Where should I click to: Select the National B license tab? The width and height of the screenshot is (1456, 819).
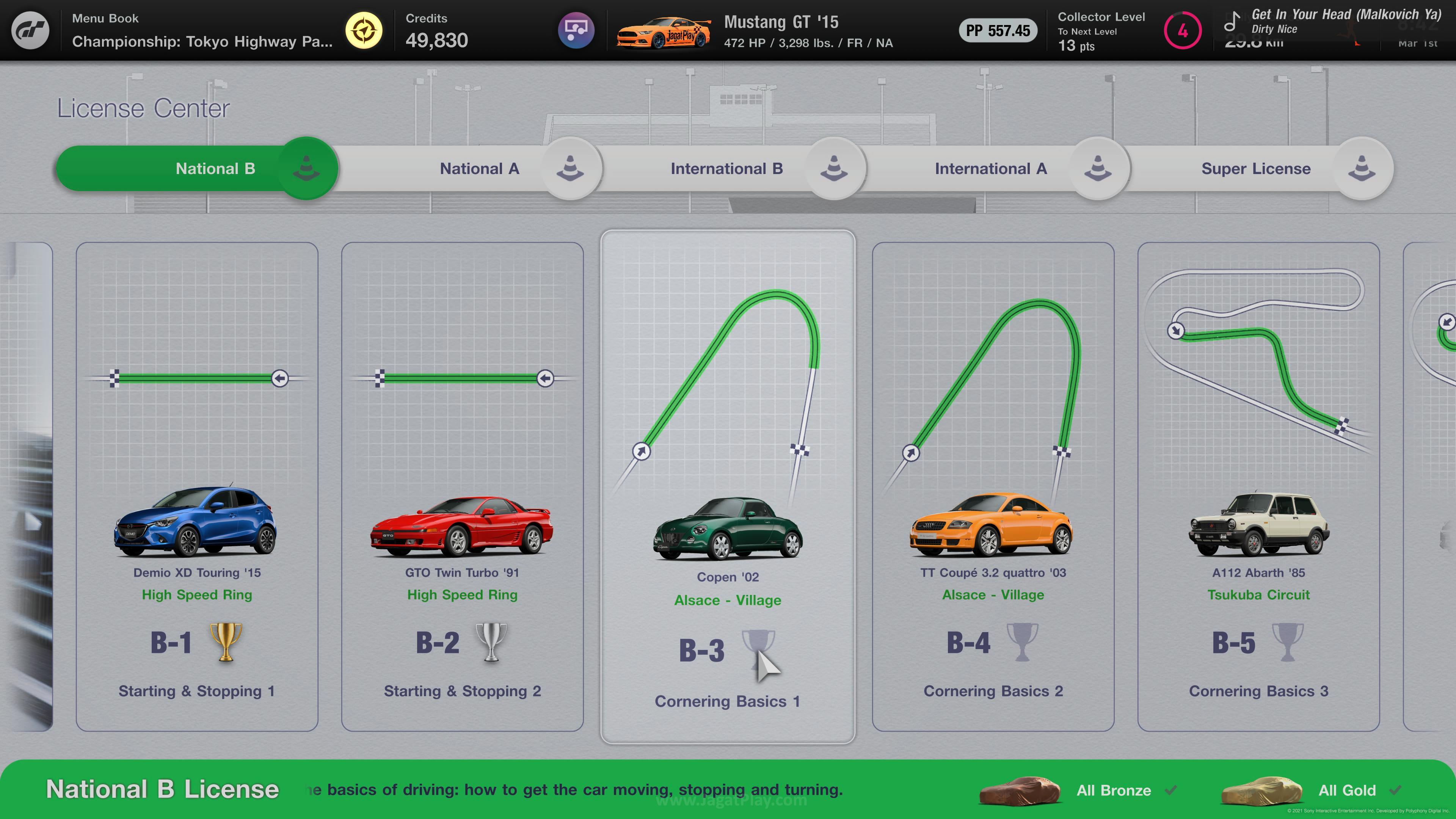pyautogui.click(x=197, y=168)
